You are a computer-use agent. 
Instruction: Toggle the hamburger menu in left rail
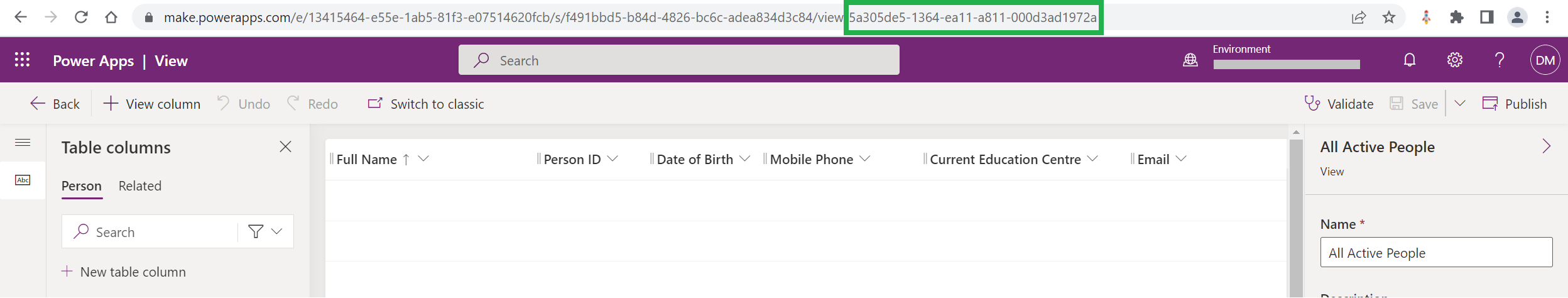23,142
